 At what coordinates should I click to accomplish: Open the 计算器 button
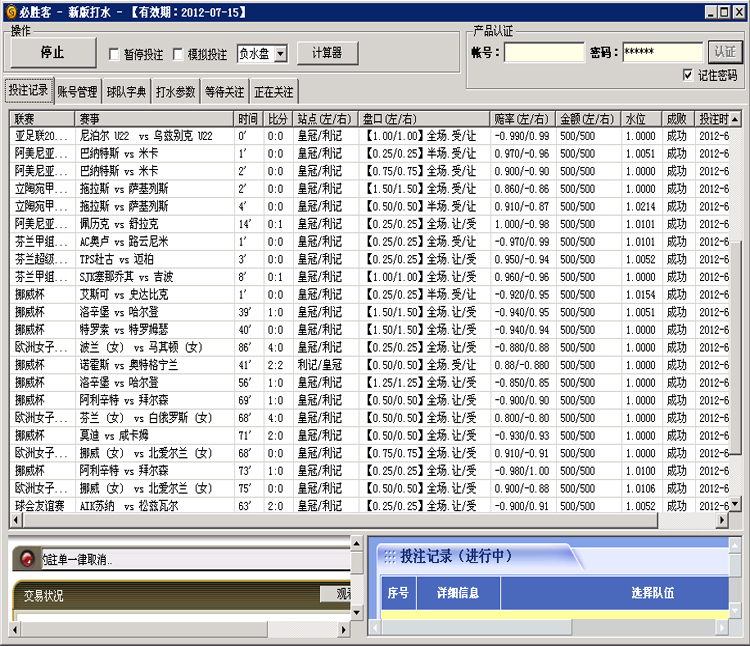click(x=326, y=53)
